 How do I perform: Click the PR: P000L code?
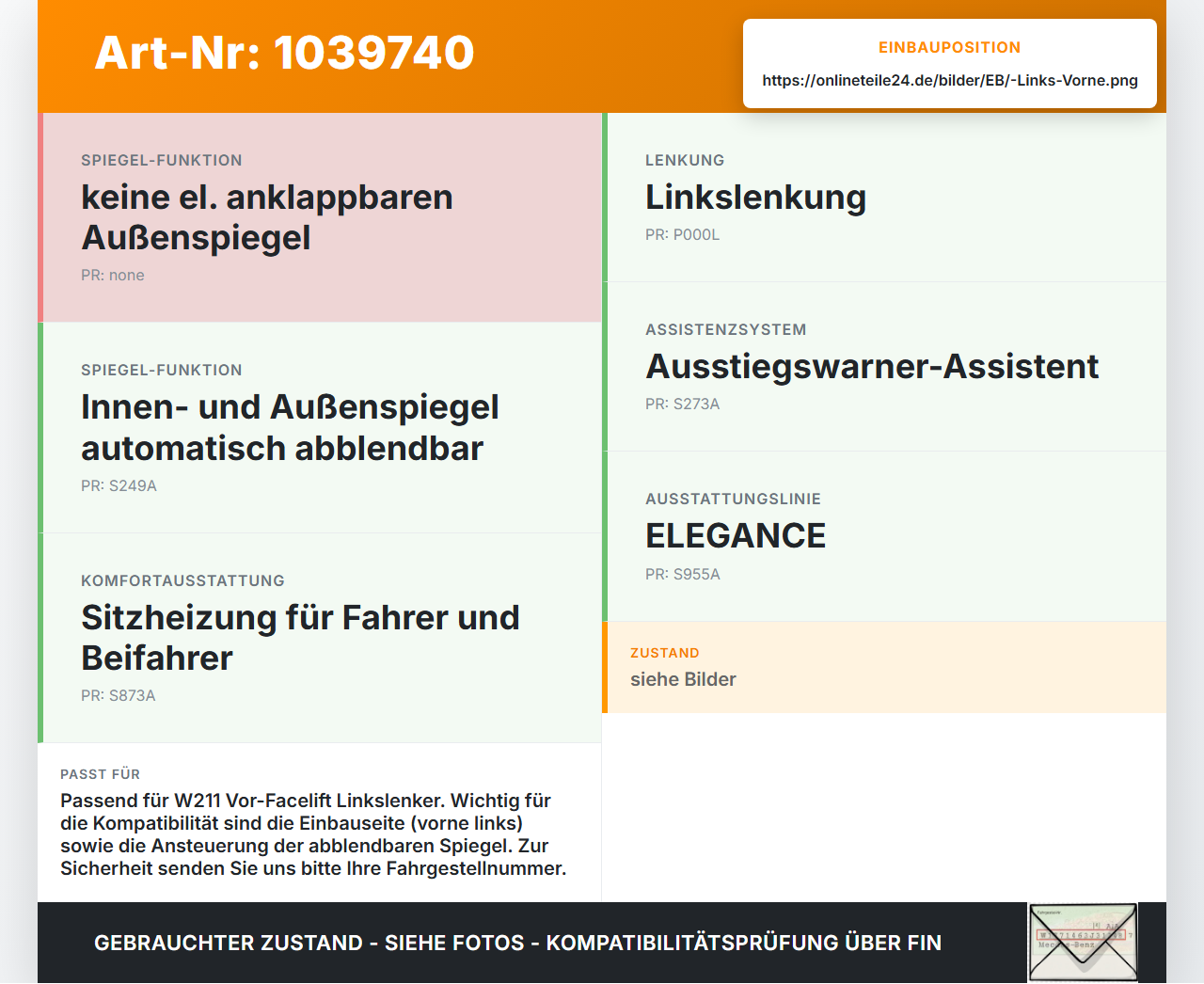[682, 234]
